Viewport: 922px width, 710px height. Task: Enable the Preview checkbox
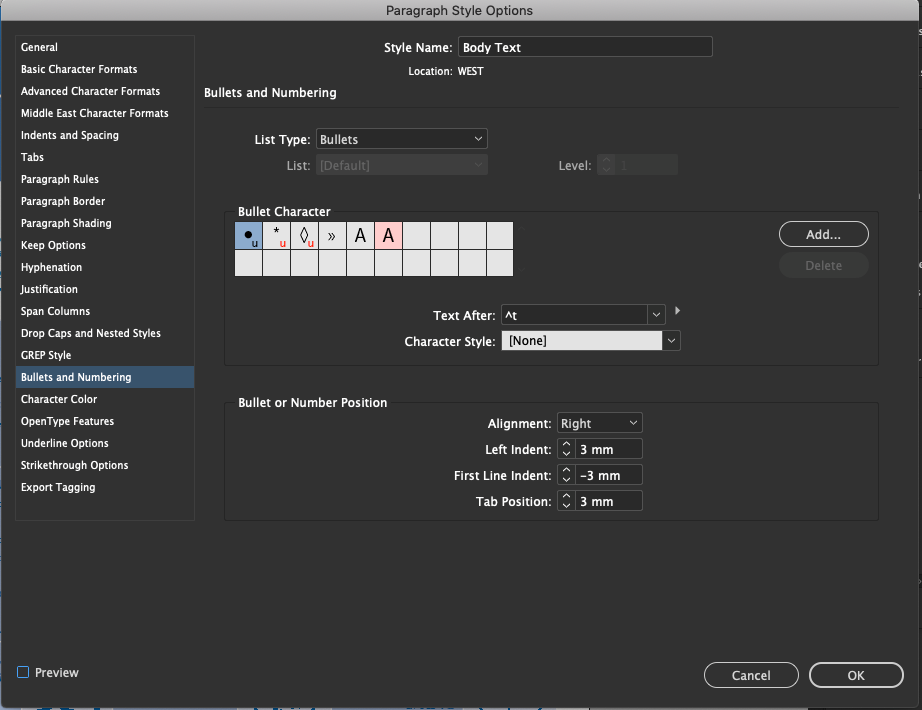click(24, 673)
